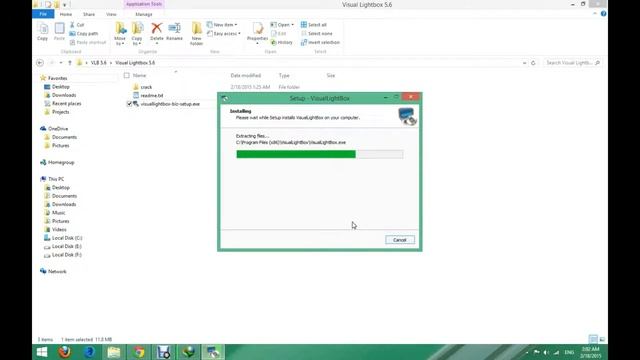Toggle the select-all checkbox in header
The height and width of the screenshot is (360, 640).
pos(127,76)
